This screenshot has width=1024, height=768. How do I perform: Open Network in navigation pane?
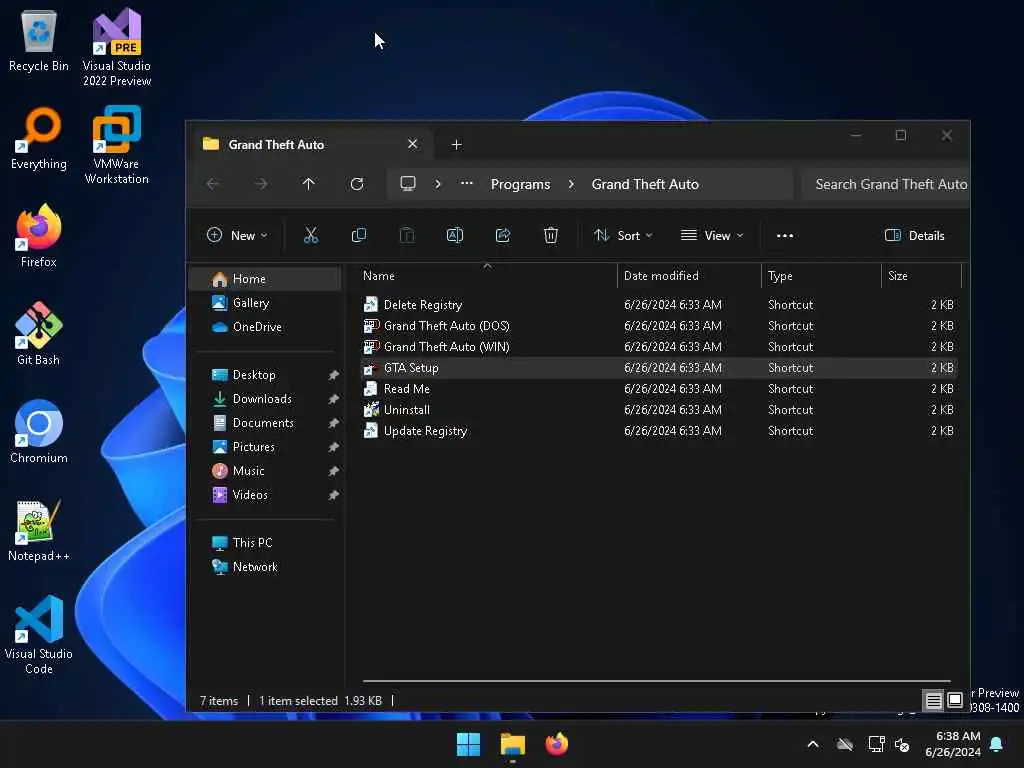click(x=264, y=567)
